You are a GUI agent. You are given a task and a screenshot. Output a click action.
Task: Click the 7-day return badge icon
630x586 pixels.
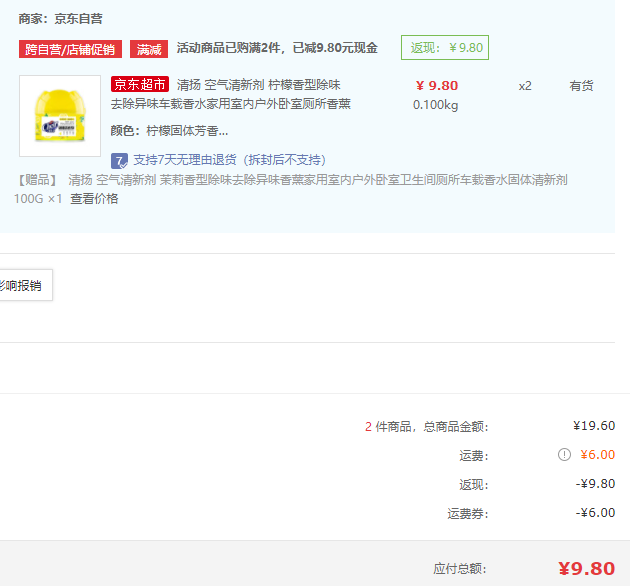(119, 160)
